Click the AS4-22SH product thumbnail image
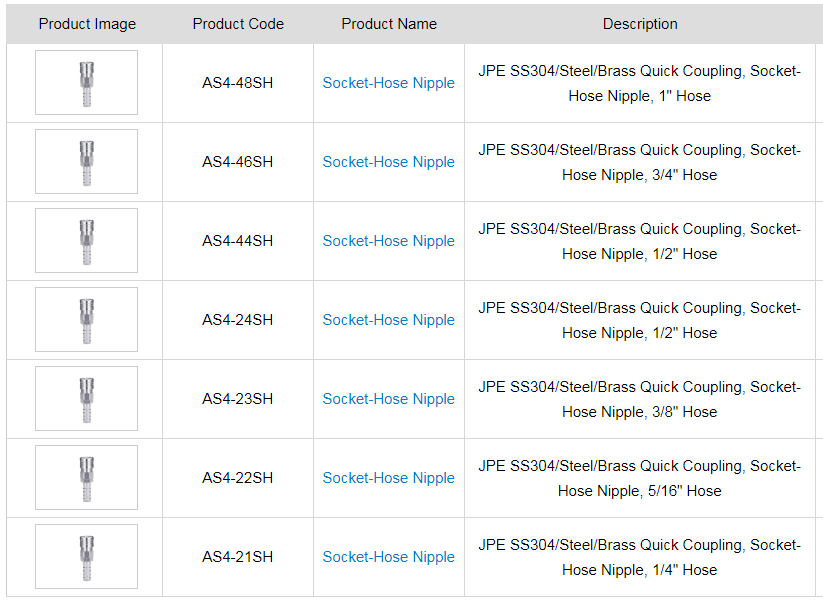 86,478
